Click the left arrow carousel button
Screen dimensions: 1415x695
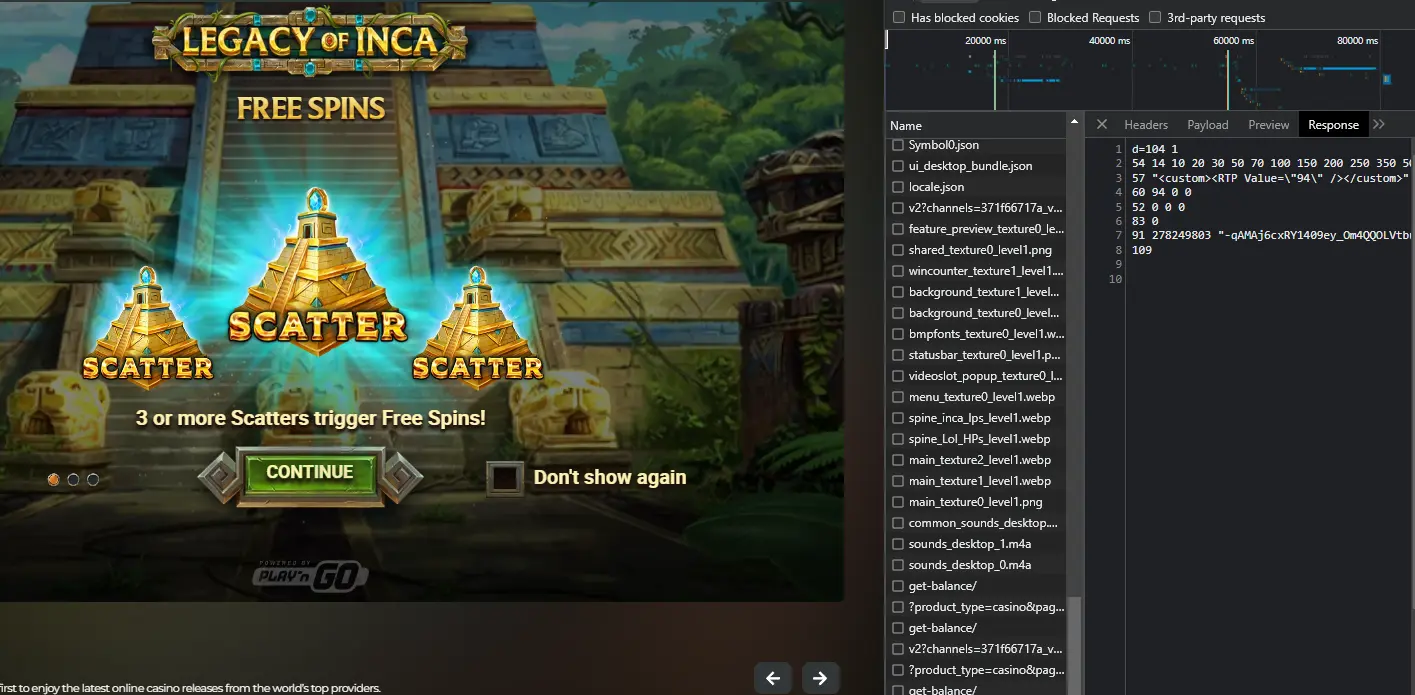(773, 678)
